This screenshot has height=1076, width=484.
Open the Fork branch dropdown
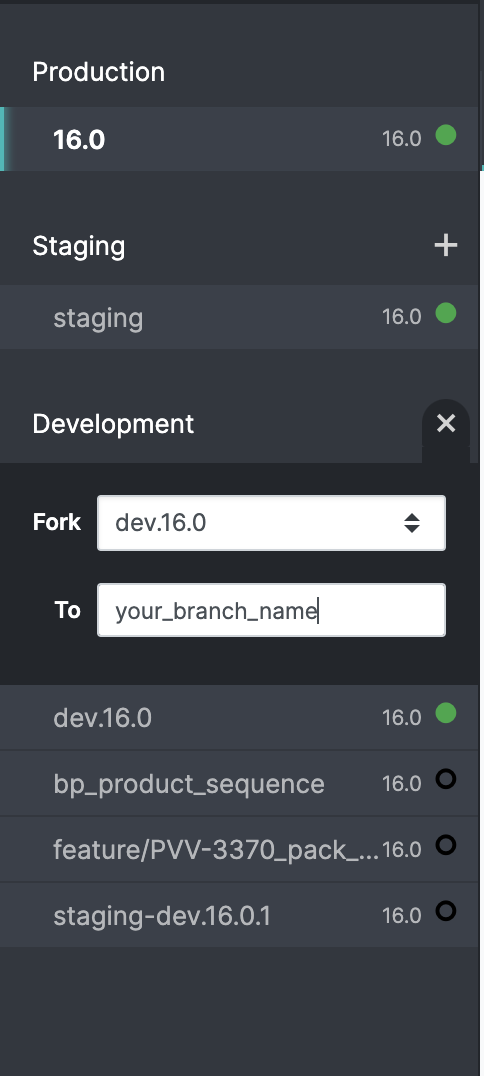tap(271, 523)
